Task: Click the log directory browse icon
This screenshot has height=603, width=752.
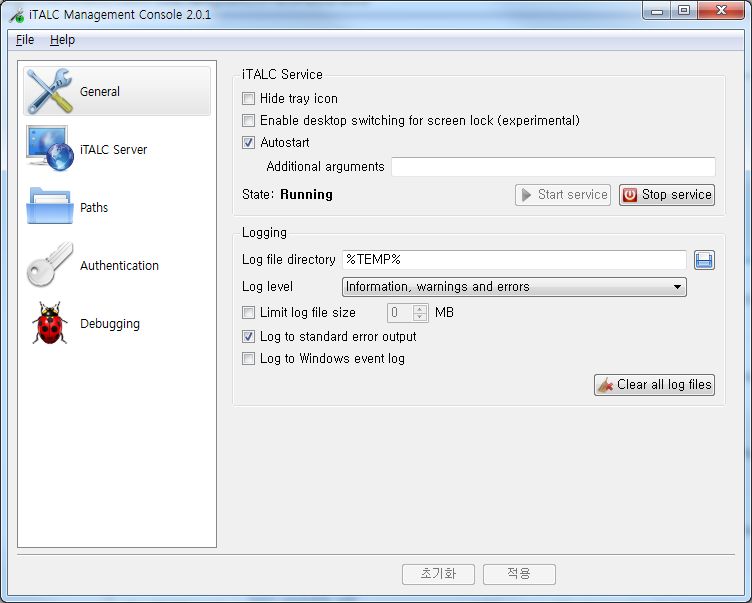Action: click(704, 260)
